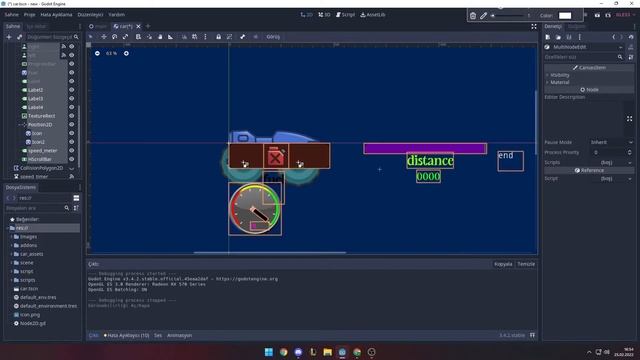Click the CanvasItem section header
640x360 pixels.
point(589,68)
